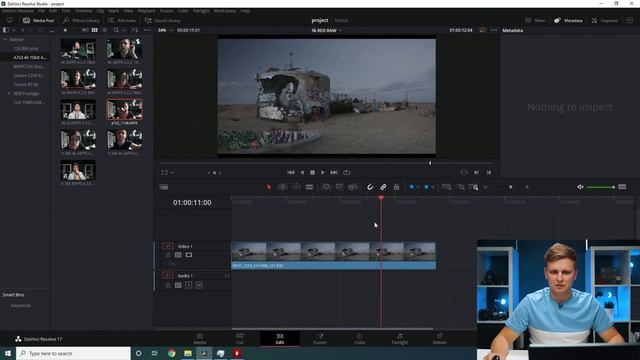Open Timeline View Options icon

[164, 187]
